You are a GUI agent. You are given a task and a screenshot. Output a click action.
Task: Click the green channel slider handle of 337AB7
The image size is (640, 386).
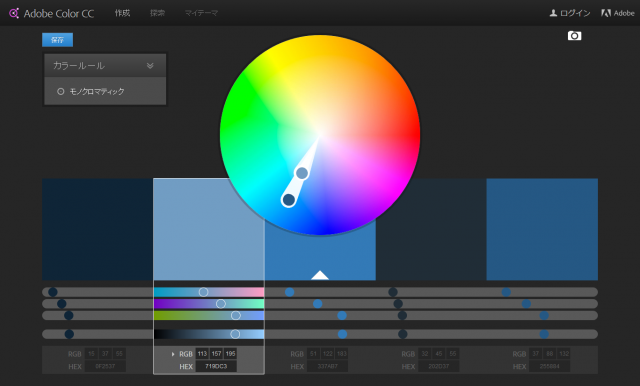pyautogui.click(x=318, y=304)
